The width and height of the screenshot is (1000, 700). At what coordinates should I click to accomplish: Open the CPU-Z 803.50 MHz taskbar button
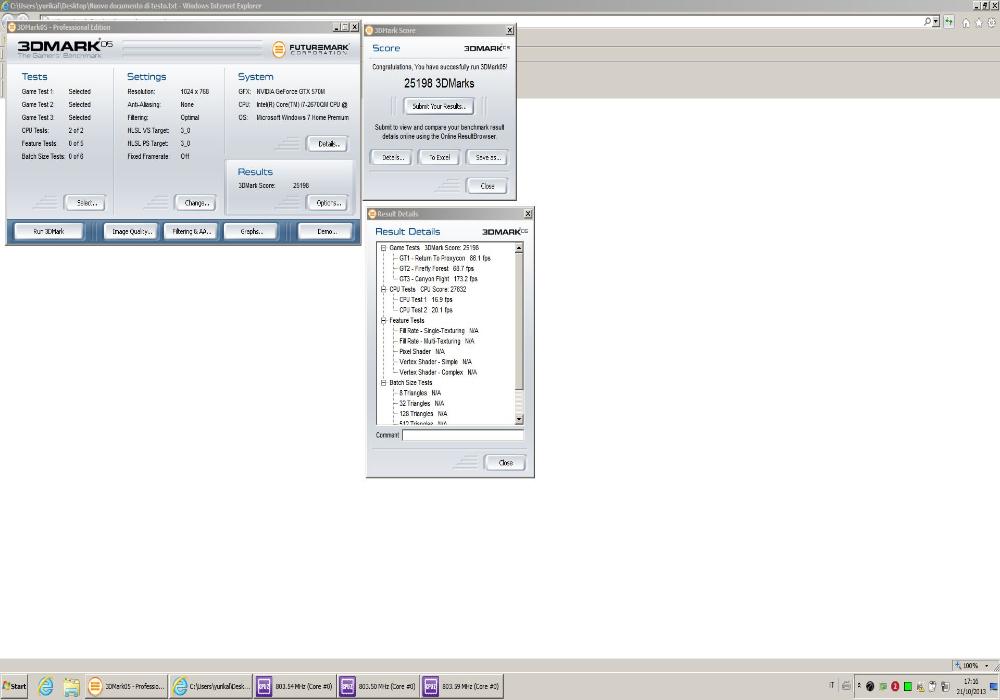[378, 686]
